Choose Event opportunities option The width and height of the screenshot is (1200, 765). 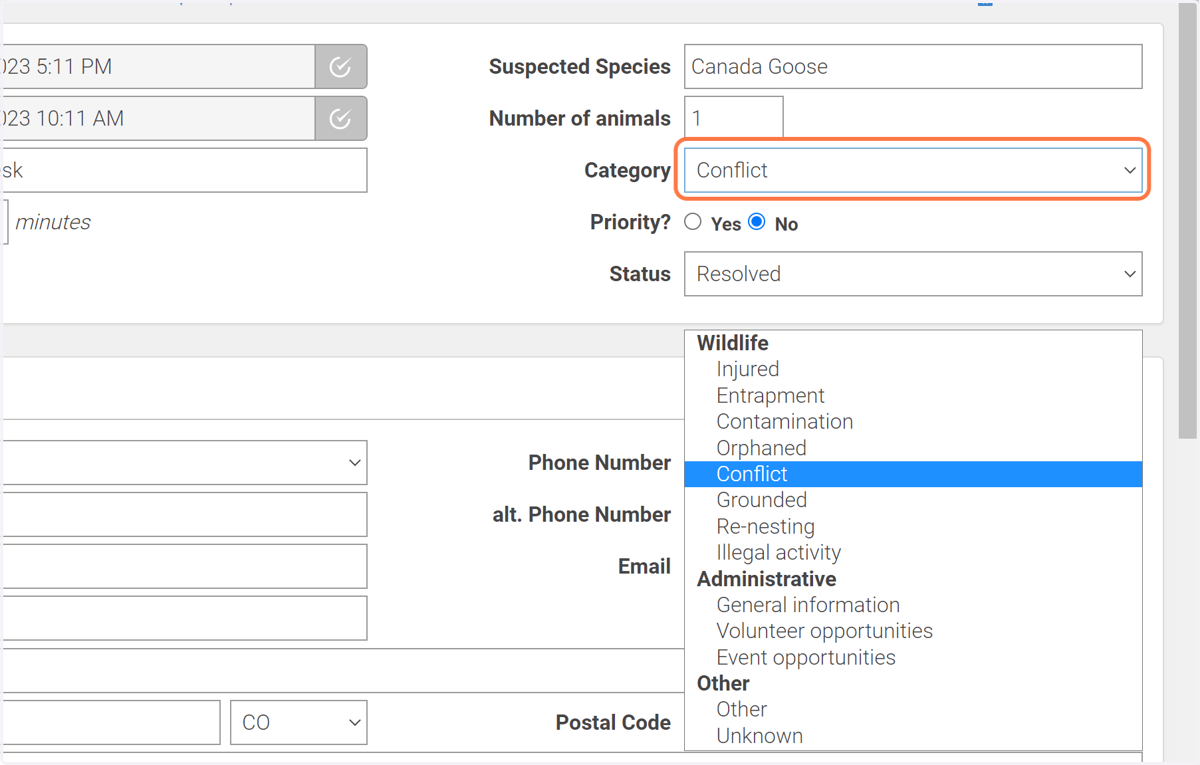click(x=913, y=657)
